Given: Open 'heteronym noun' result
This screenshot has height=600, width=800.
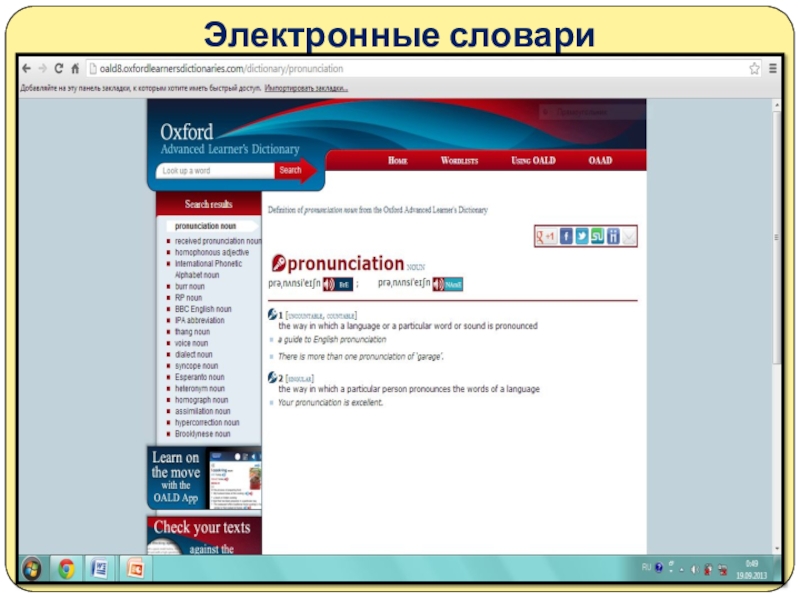Looking at the screenshot, I should click(x=199, y=388).
